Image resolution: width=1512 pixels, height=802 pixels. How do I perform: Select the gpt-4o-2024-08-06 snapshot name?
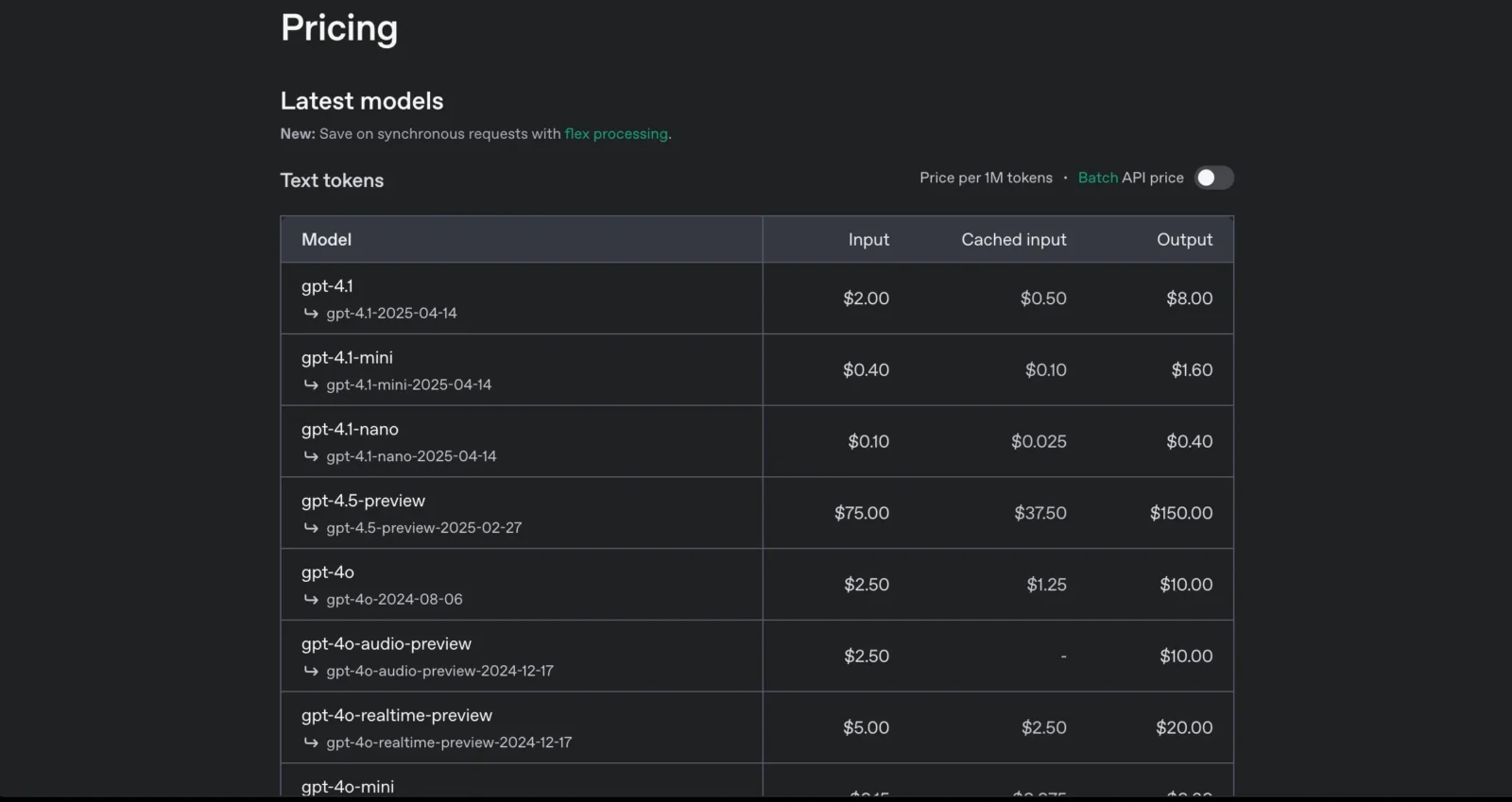[x=394, y=600]
